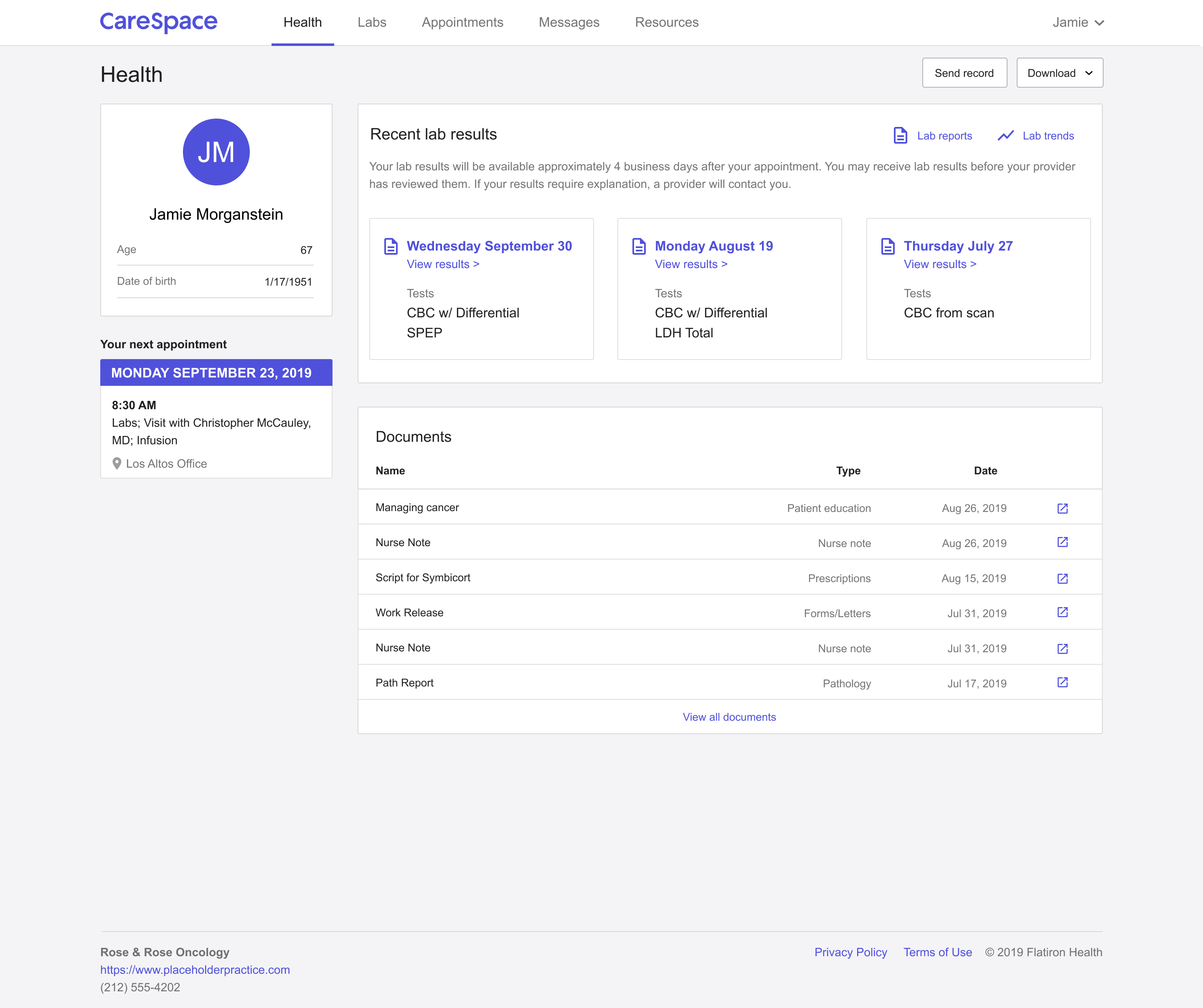
Task: Click the SPEP test name
Action: point(424,333)
